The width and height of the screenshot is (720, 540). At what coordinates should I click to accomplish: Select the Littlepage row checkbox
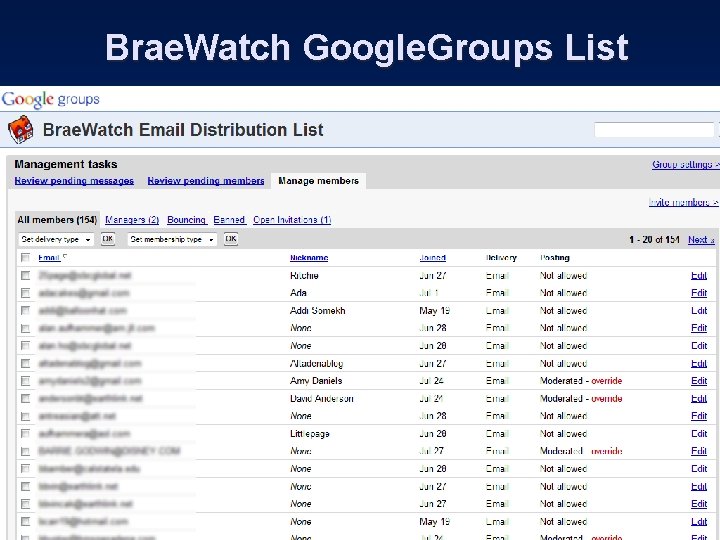tap(25, 434)
